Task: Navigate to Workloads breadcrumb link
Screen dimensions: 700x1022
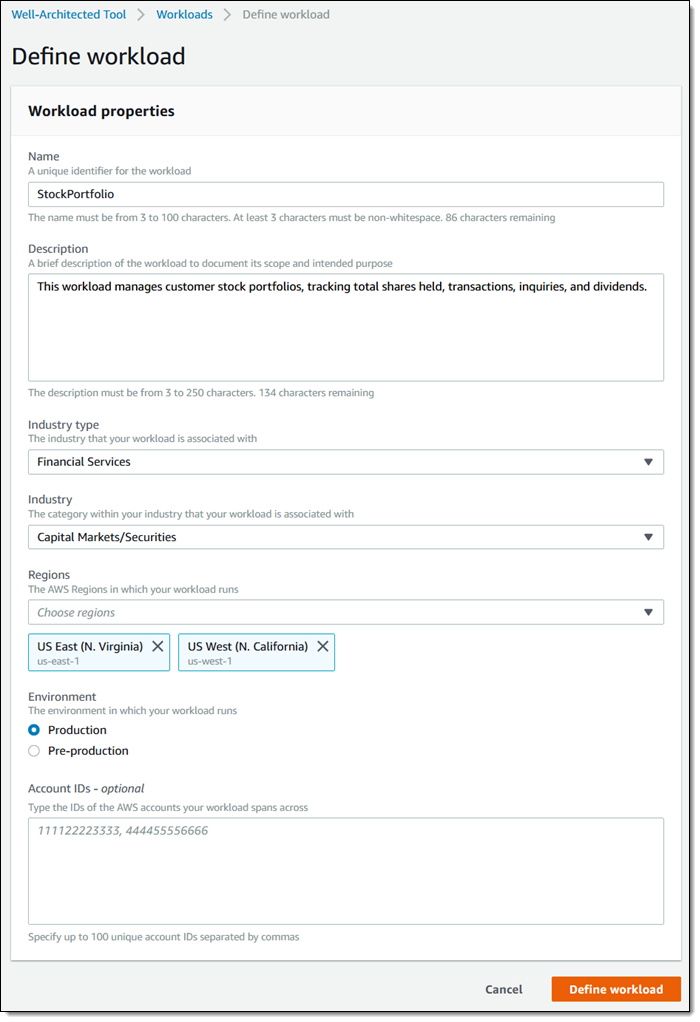Action: pyautogui.click(x=184, y=15)
